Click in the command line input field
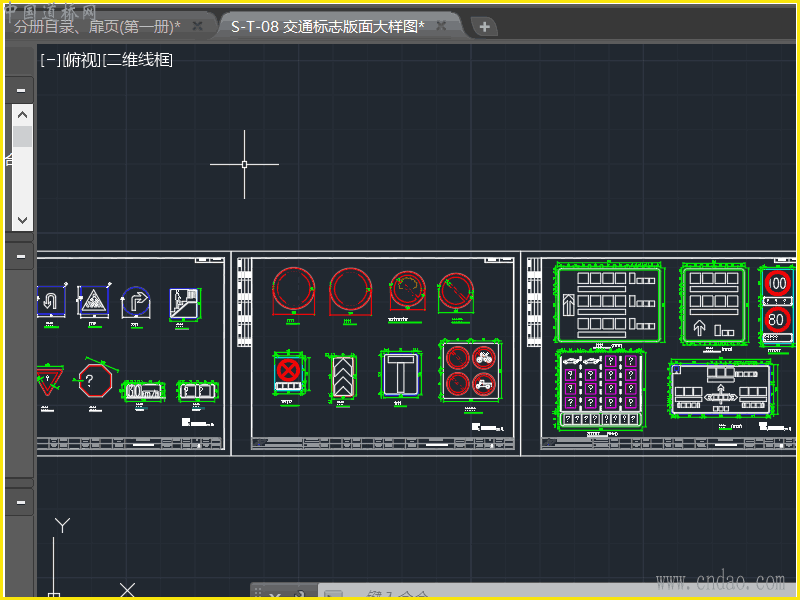Screen dimensions: 800x600 (x=450, y=596)
